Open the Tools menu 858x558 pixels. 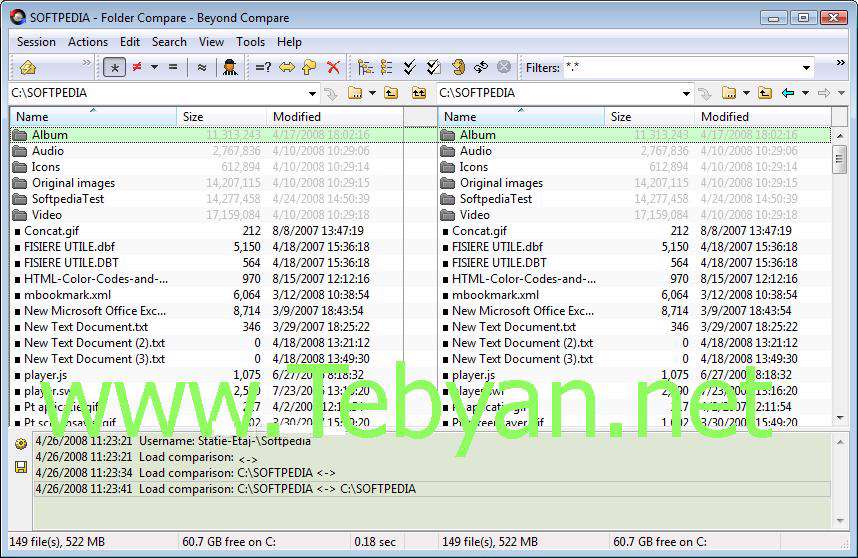(x=251, y=42)
